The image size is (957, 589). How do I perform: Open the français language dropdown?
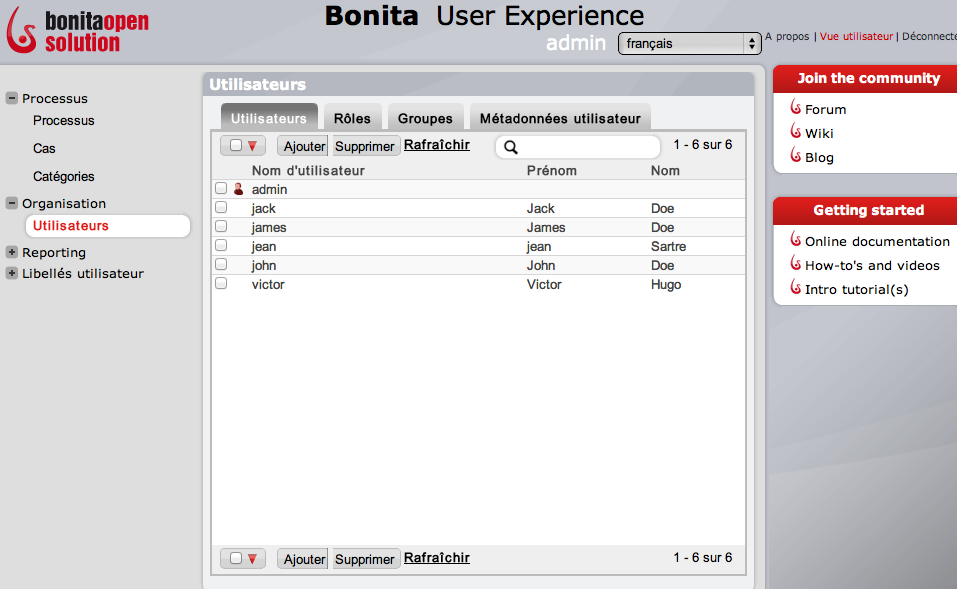689,44
